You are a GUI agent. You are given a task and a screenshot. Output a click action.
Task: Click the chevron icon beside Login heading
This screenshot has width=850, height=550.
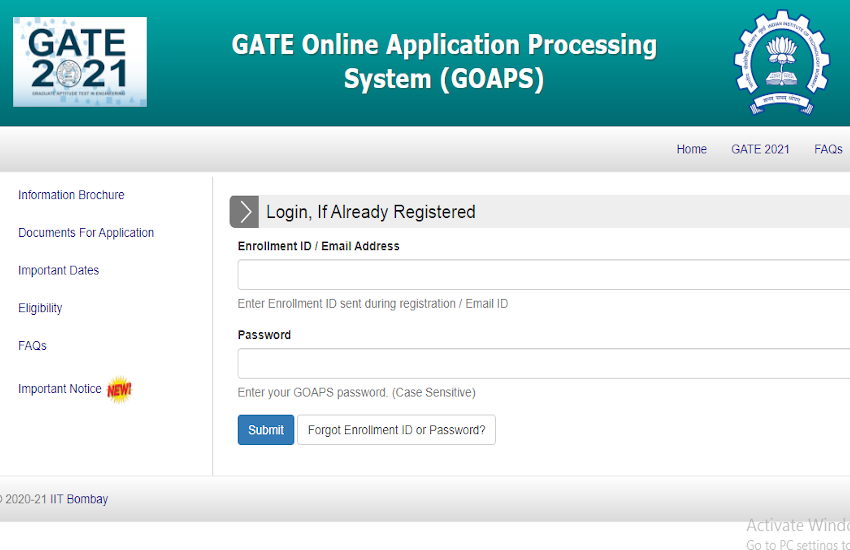click(244, 212)
